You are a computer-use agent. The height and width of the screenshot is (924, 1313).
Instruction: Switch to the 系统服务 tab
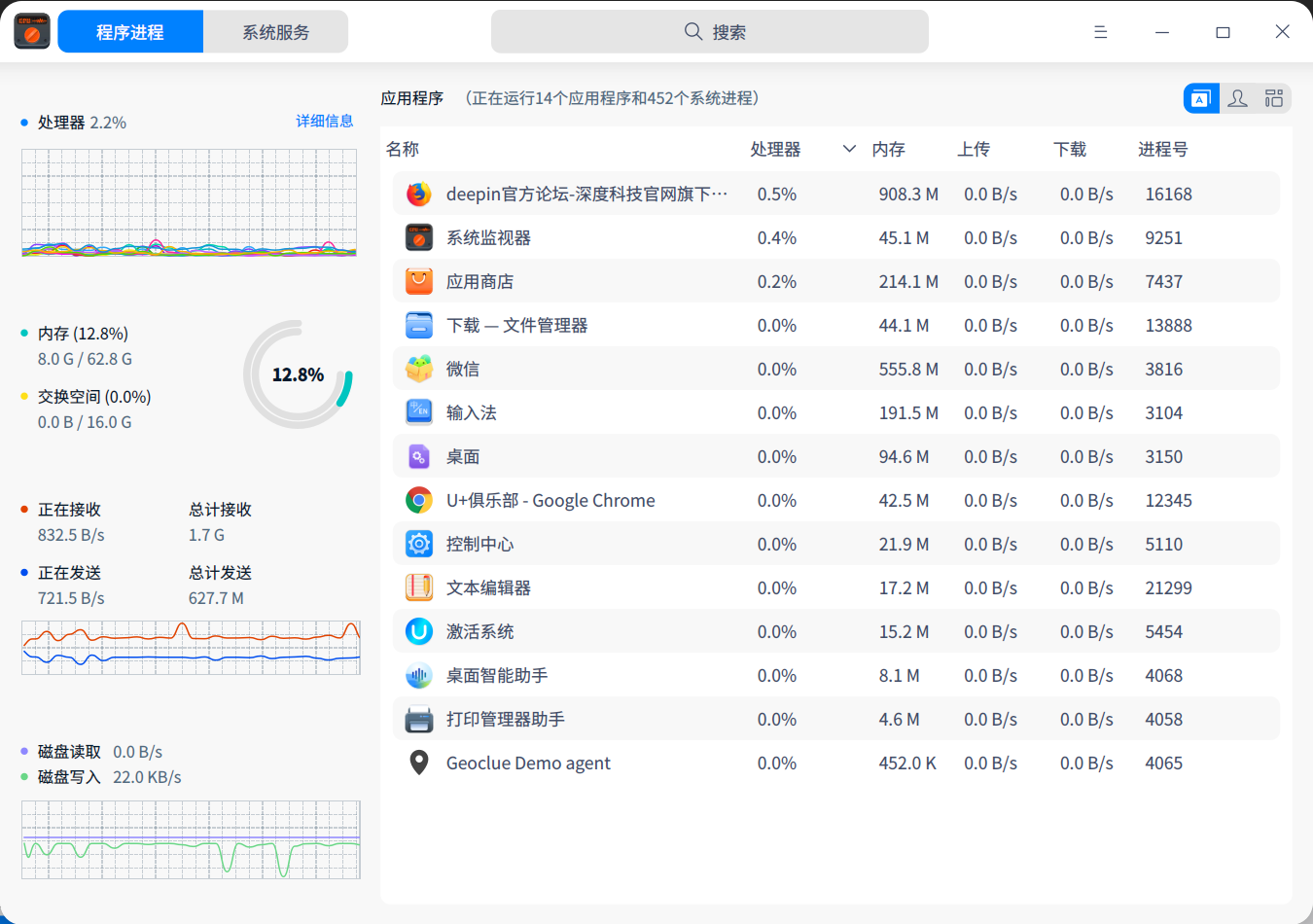(x=275, y=31)
